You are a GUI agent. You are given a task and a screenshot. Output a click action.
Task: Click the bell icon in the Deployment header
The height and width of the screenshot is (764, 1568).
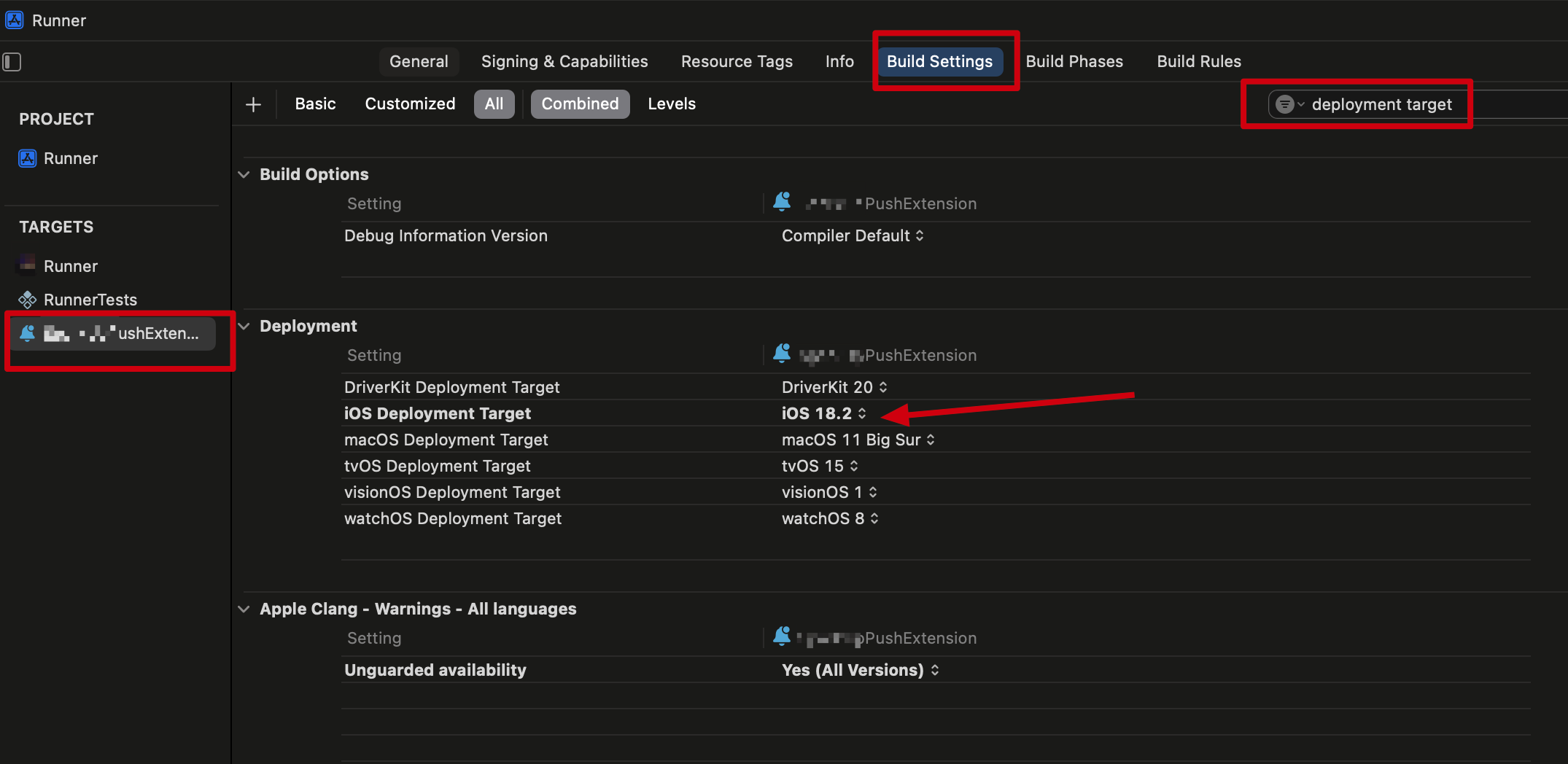coord(782,353)
